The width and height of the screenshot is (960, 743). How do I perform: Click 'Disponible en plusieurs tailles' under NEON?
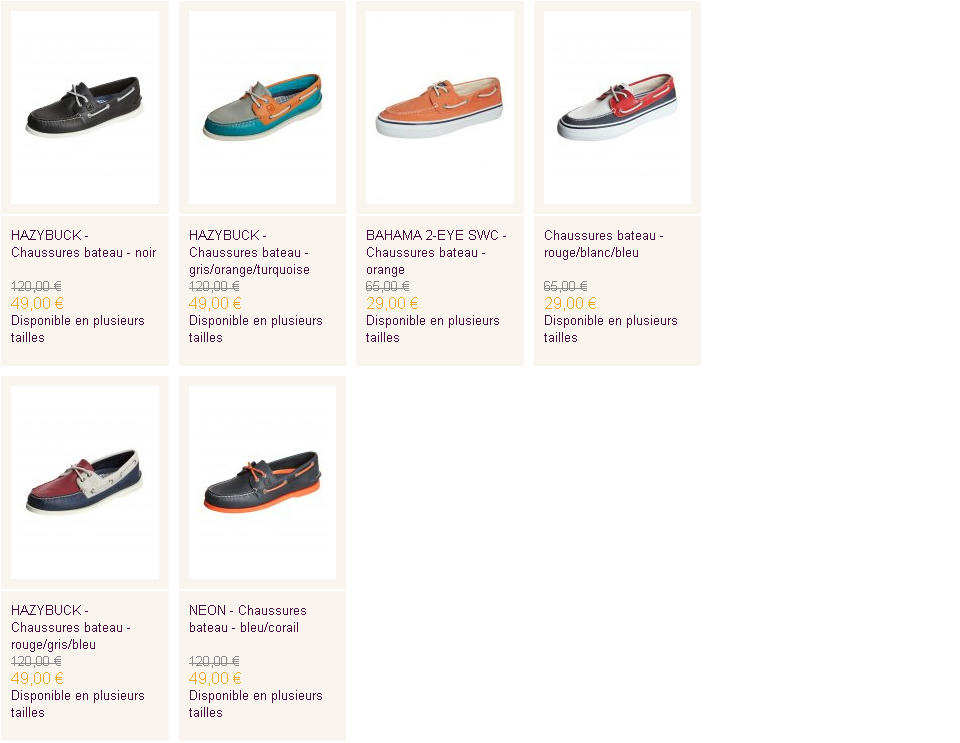(x=255, y=704)
